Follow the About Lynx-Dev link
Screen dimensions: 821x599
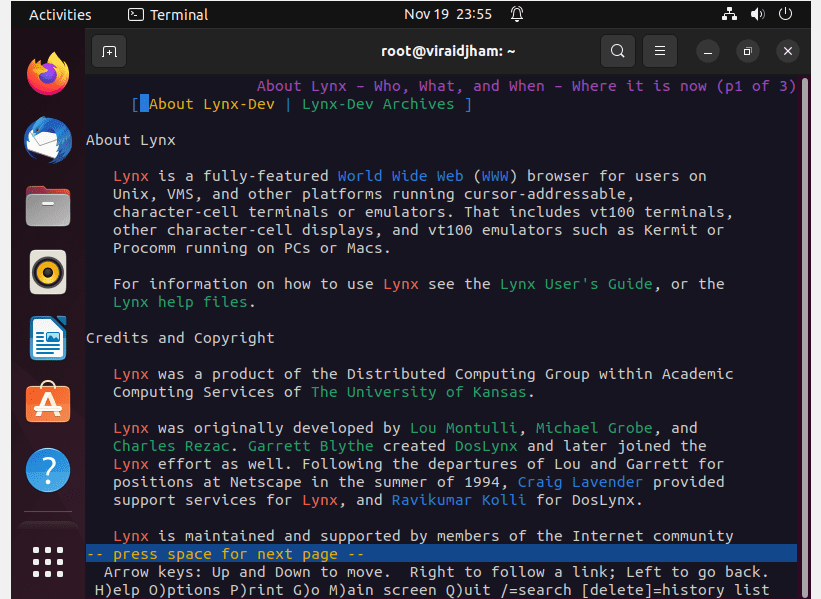212,104
